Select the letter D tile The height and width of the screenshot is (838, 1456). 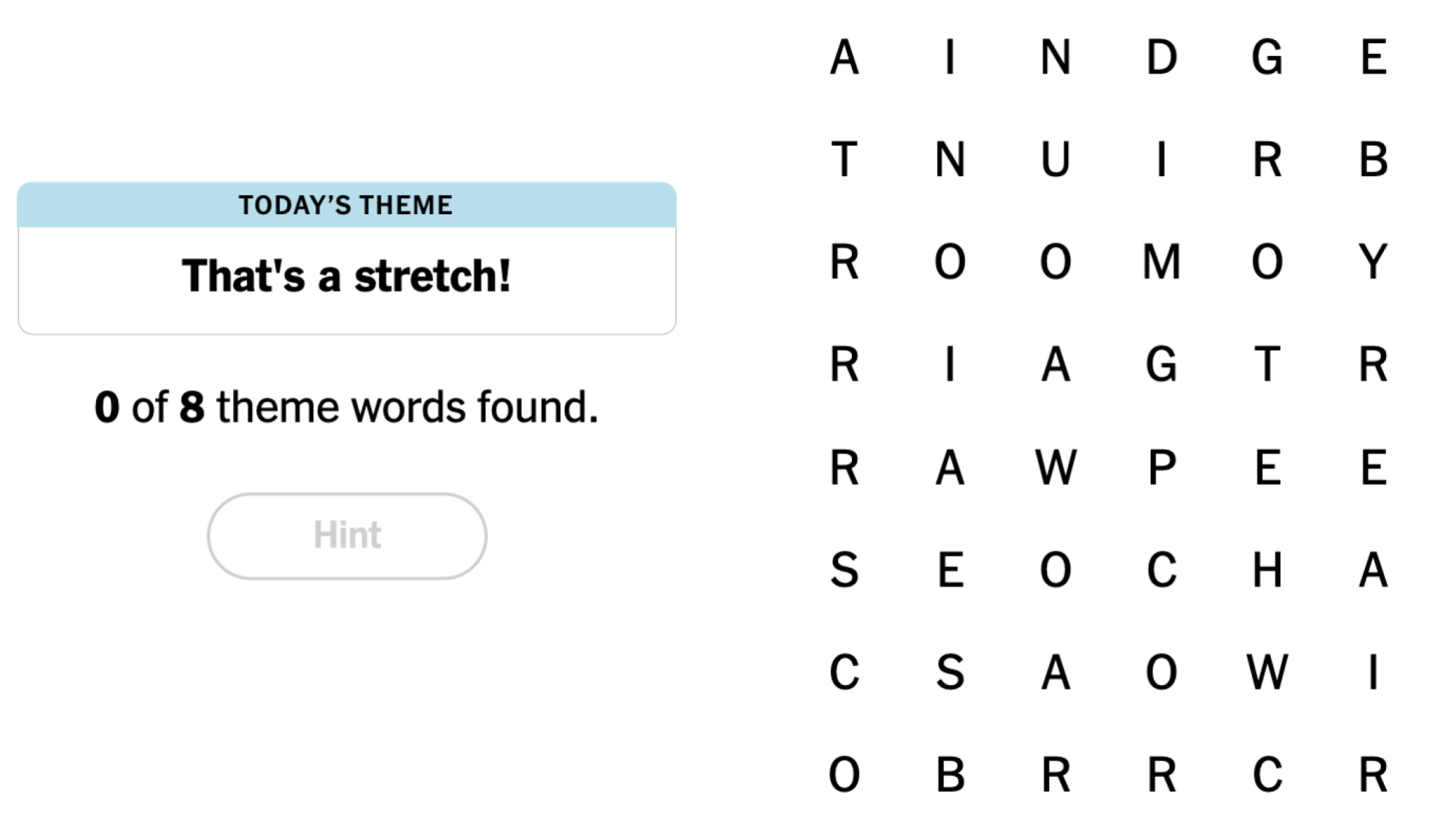(x=1161, y=57)
